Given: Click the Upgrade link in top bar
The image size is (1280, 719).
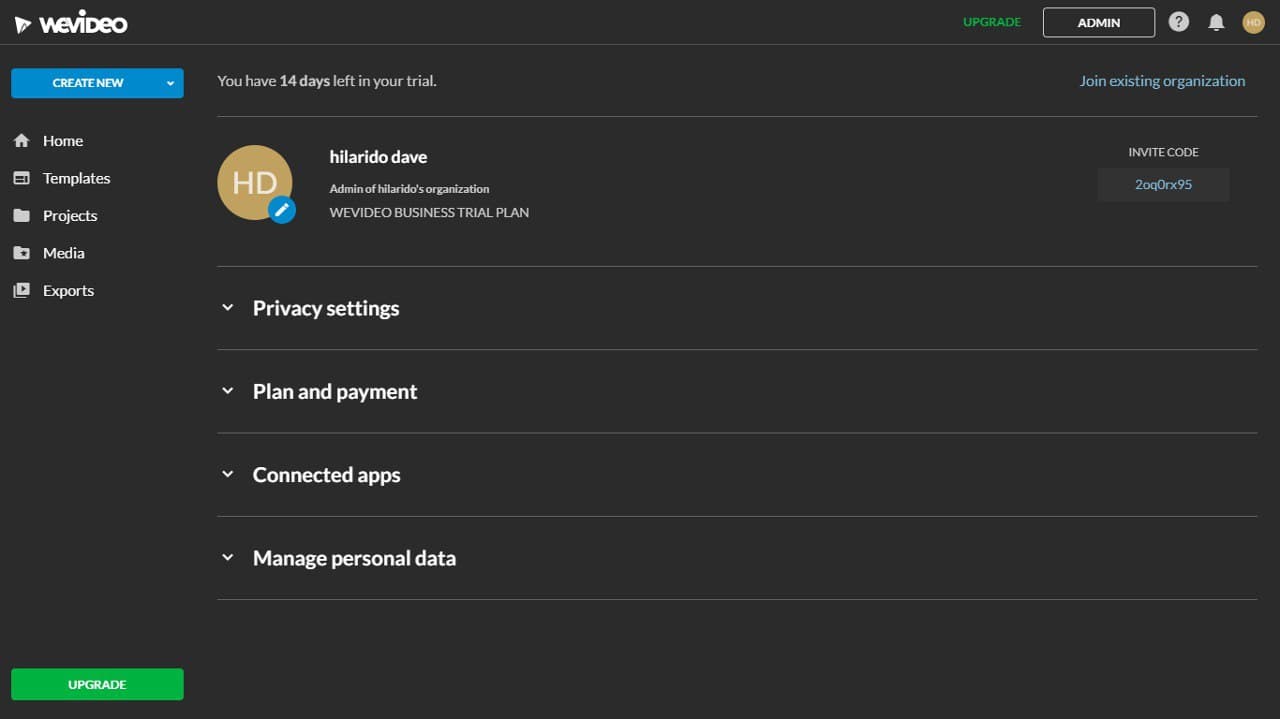Looking at the screenshot, I should pos(991,22).
